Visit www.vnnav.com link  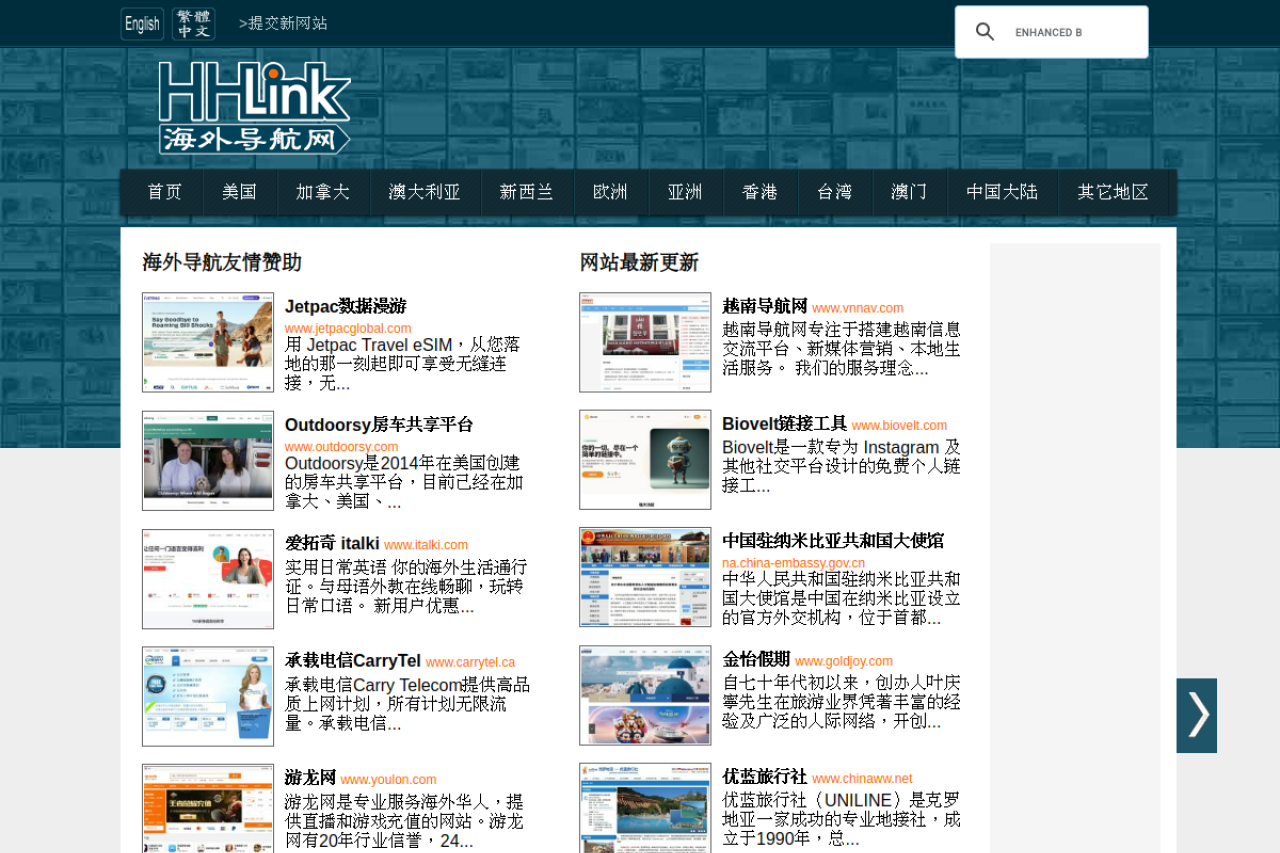(x=858, y=308)
